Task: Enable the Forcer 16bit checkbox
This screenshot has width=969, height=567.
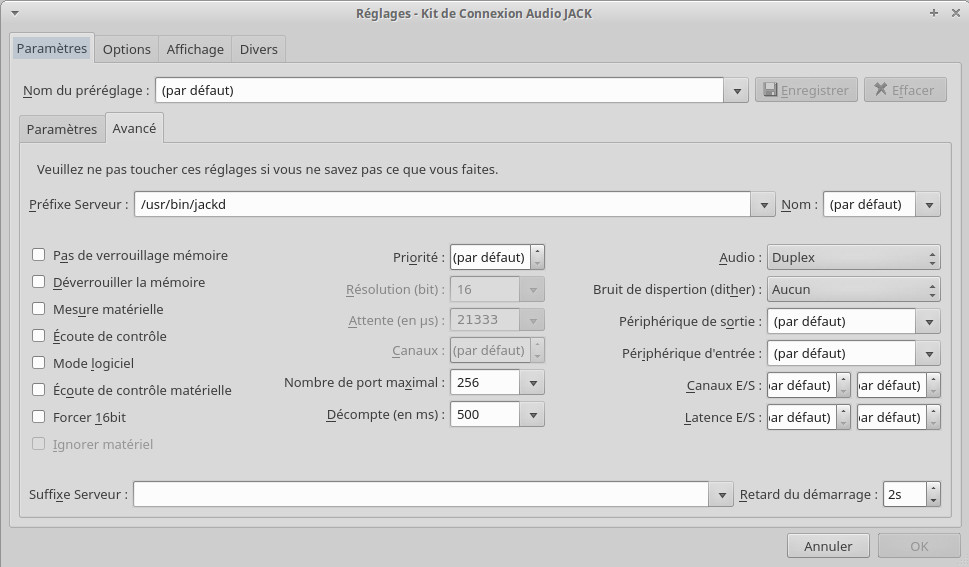Action: 38,417
